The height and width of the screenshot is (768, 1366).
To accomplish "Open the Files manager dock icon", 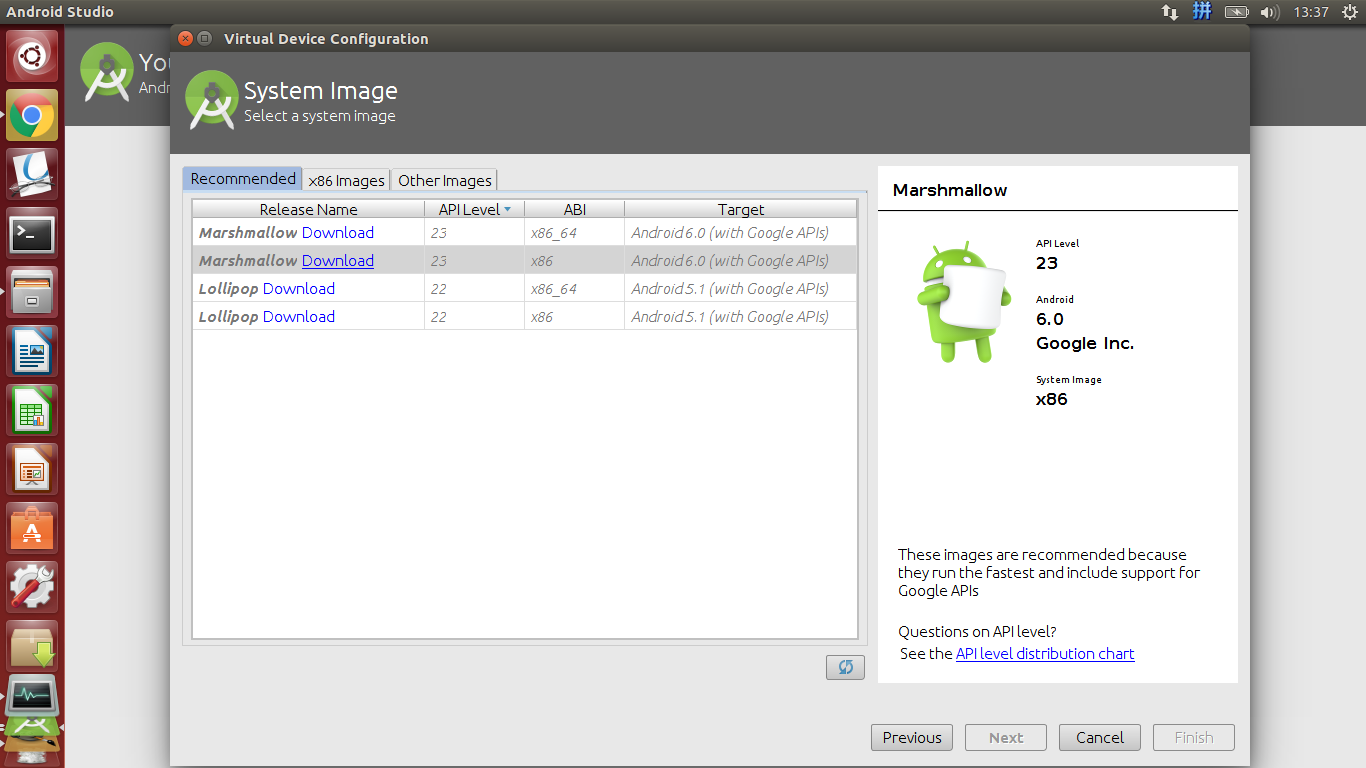I will coord(32,292).
